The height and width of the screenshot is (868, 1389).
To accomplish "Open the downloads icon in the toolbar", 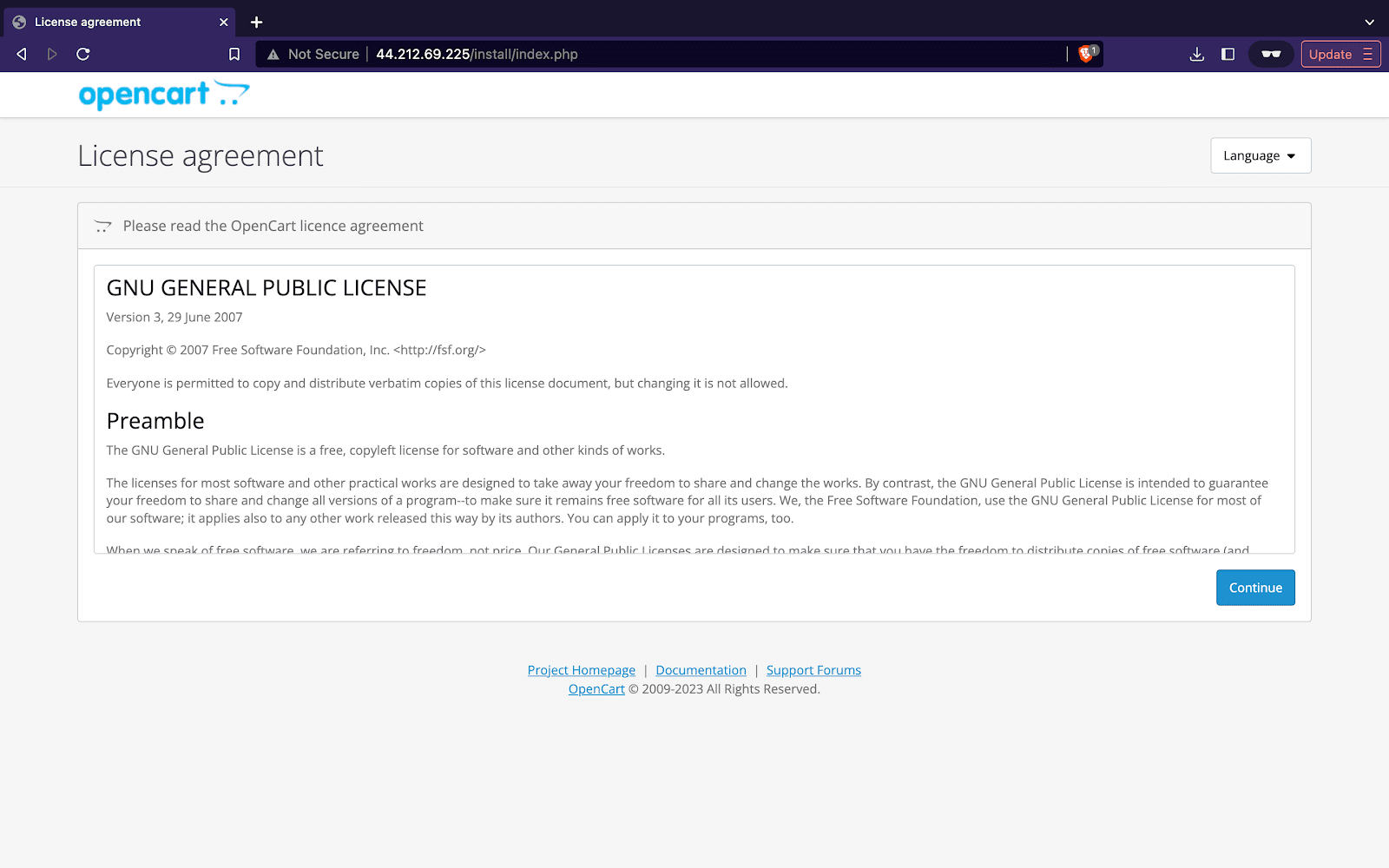I will (x=1197, y=54).
